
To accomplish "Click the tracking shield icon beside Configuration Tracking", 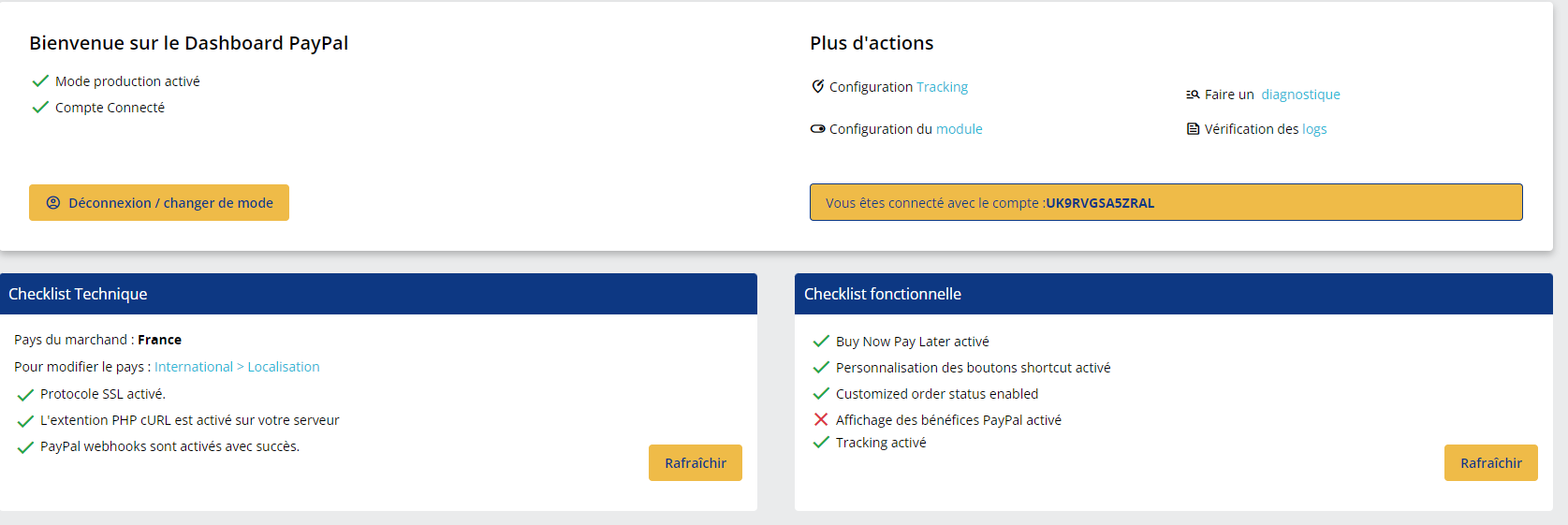I will tap(818, 86).
